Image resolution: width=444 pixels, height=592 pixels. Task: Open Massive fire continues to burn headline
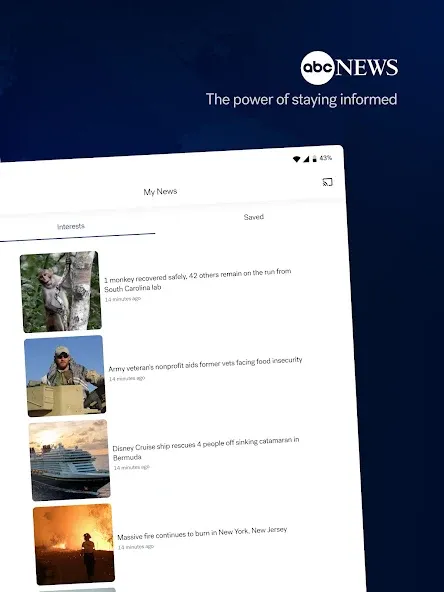(x=202, y=533)
